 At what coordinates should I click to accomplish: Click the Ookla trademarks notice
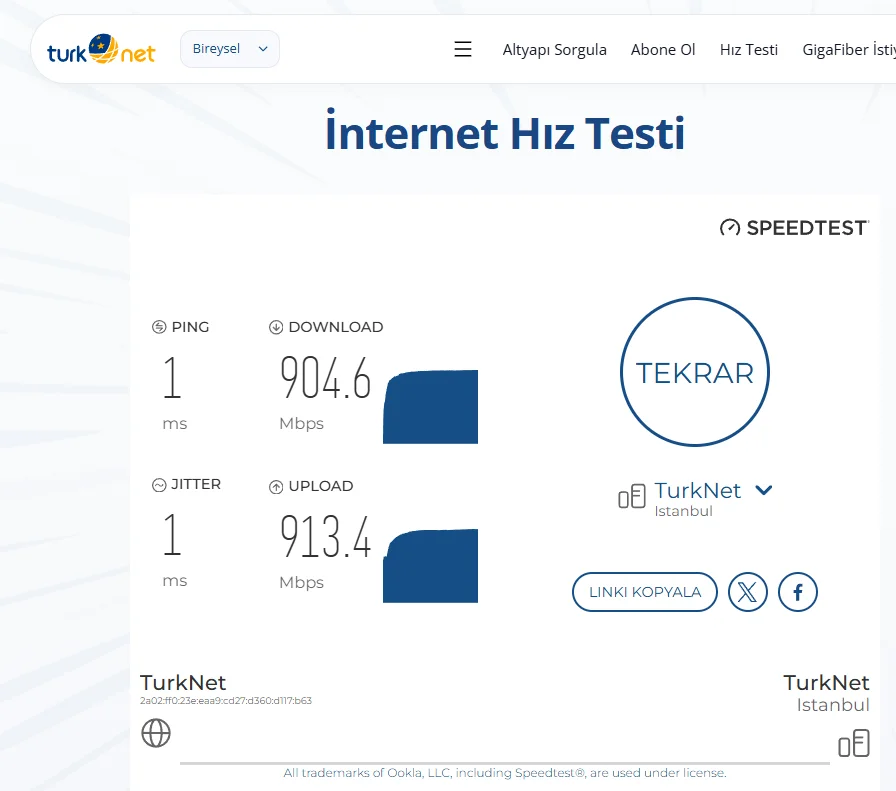tap(505, 773)
